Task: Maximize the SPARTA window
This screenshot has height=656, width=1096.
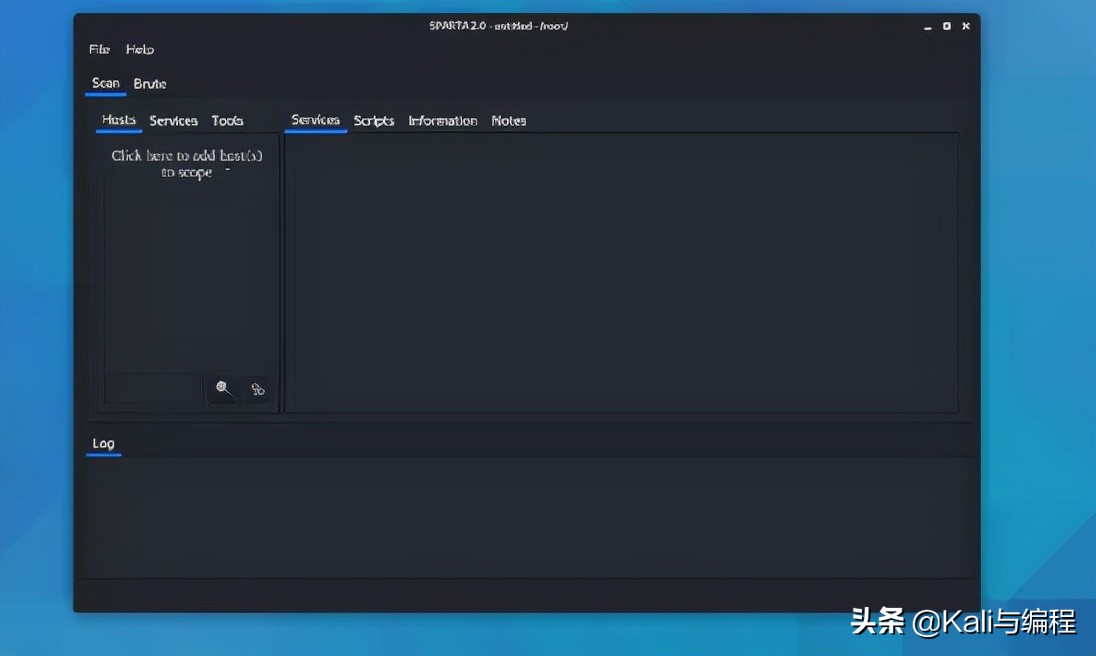Action: pyautogui.click(x=946, y=26)
